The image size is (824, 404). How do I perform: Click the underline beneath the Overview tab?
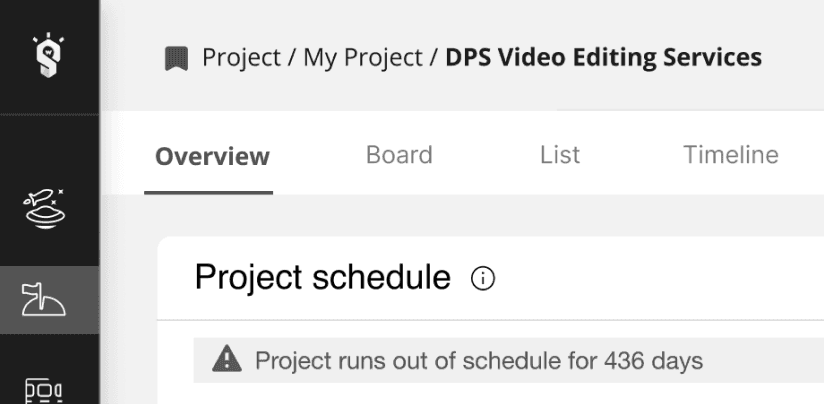point(209,192)
